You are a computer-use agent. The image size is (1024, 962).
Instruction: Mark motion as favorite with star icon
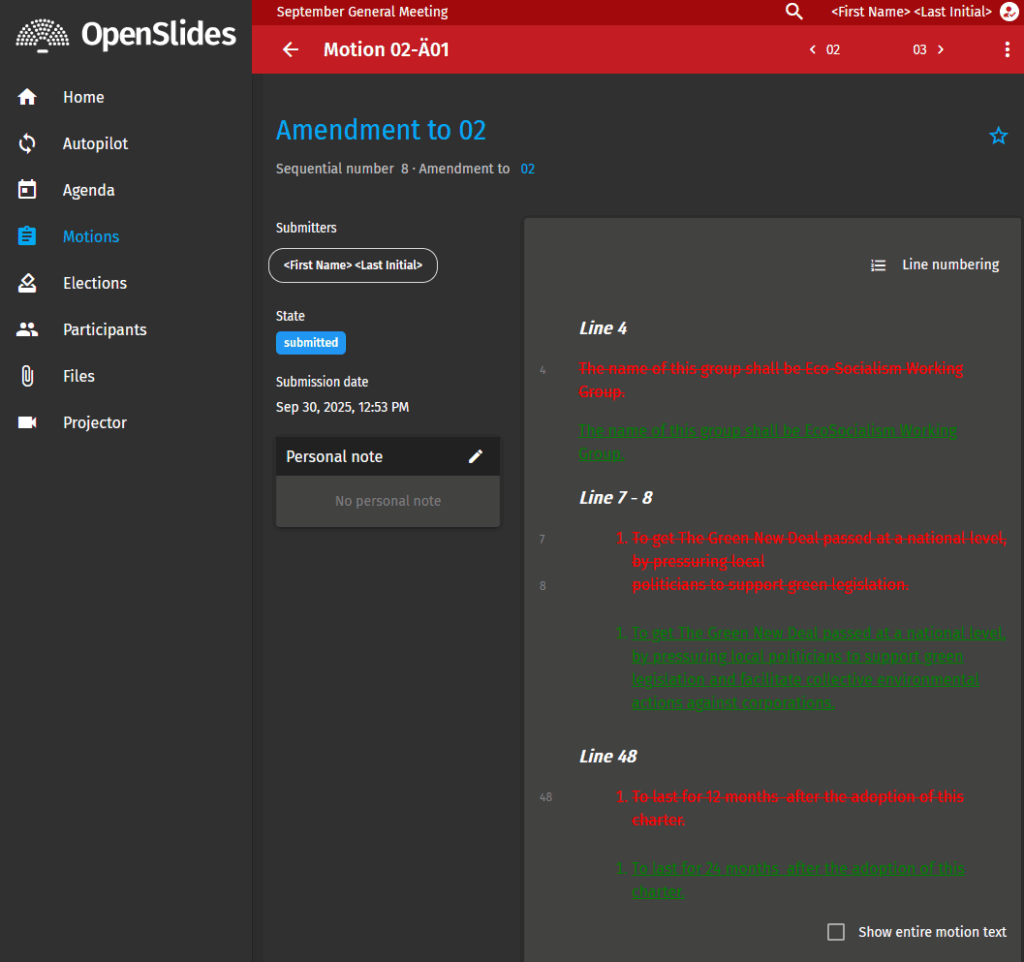click(998, 136)
